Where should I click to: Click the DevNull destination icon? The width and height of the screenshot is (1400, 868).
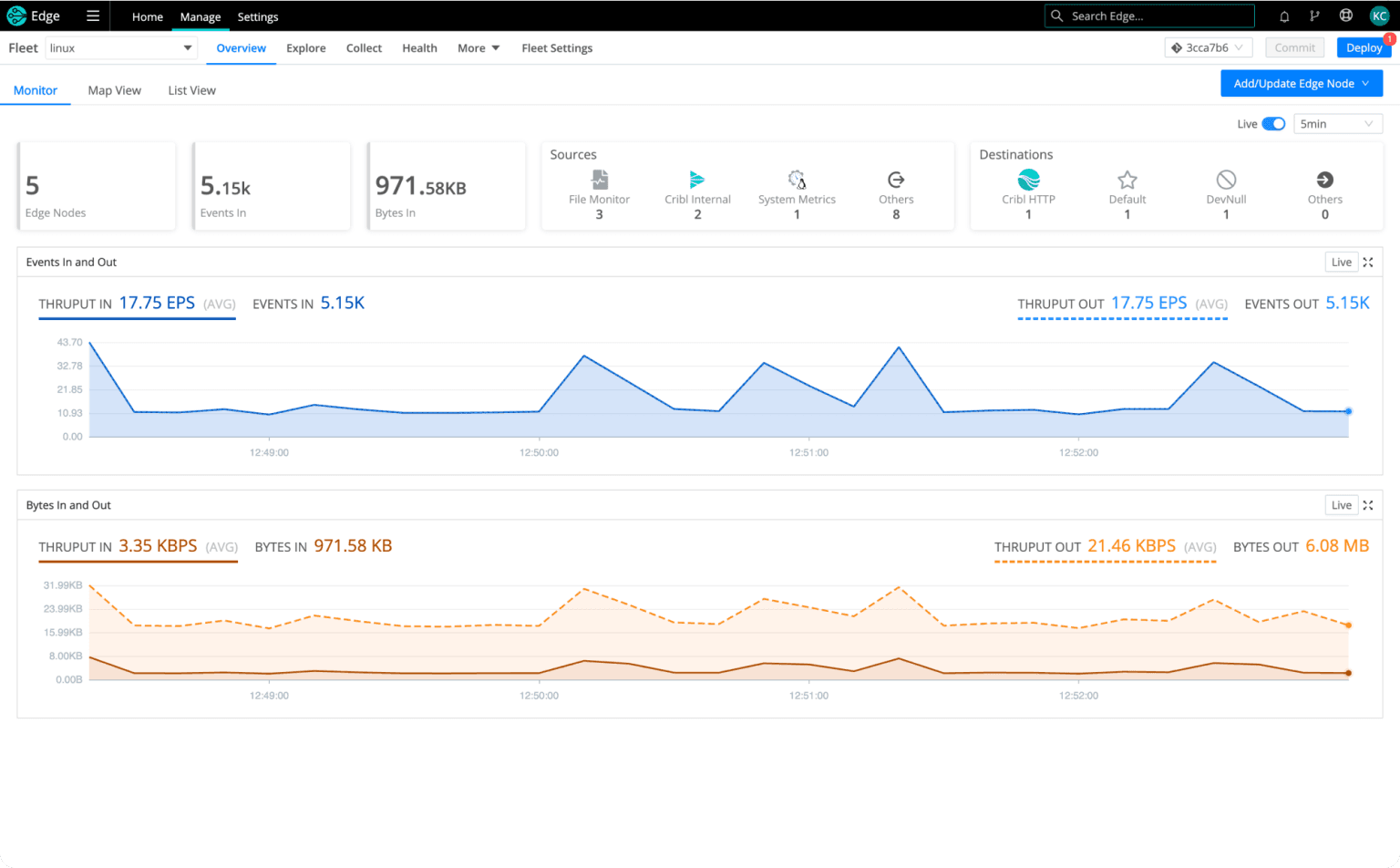click(1226, 180)
